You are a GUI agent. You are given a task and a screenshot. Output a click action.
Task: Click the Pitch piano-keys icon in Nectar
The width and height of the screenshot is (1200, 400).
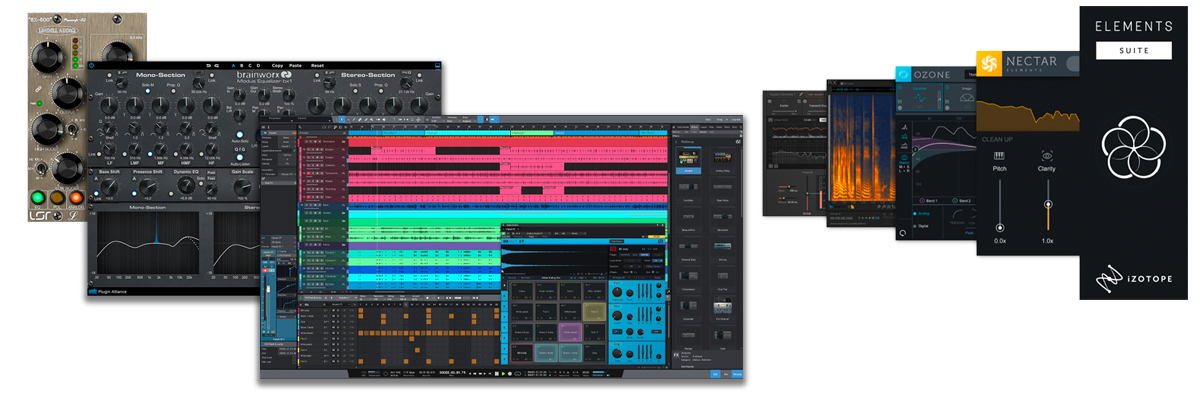click(x=999, y=156)
